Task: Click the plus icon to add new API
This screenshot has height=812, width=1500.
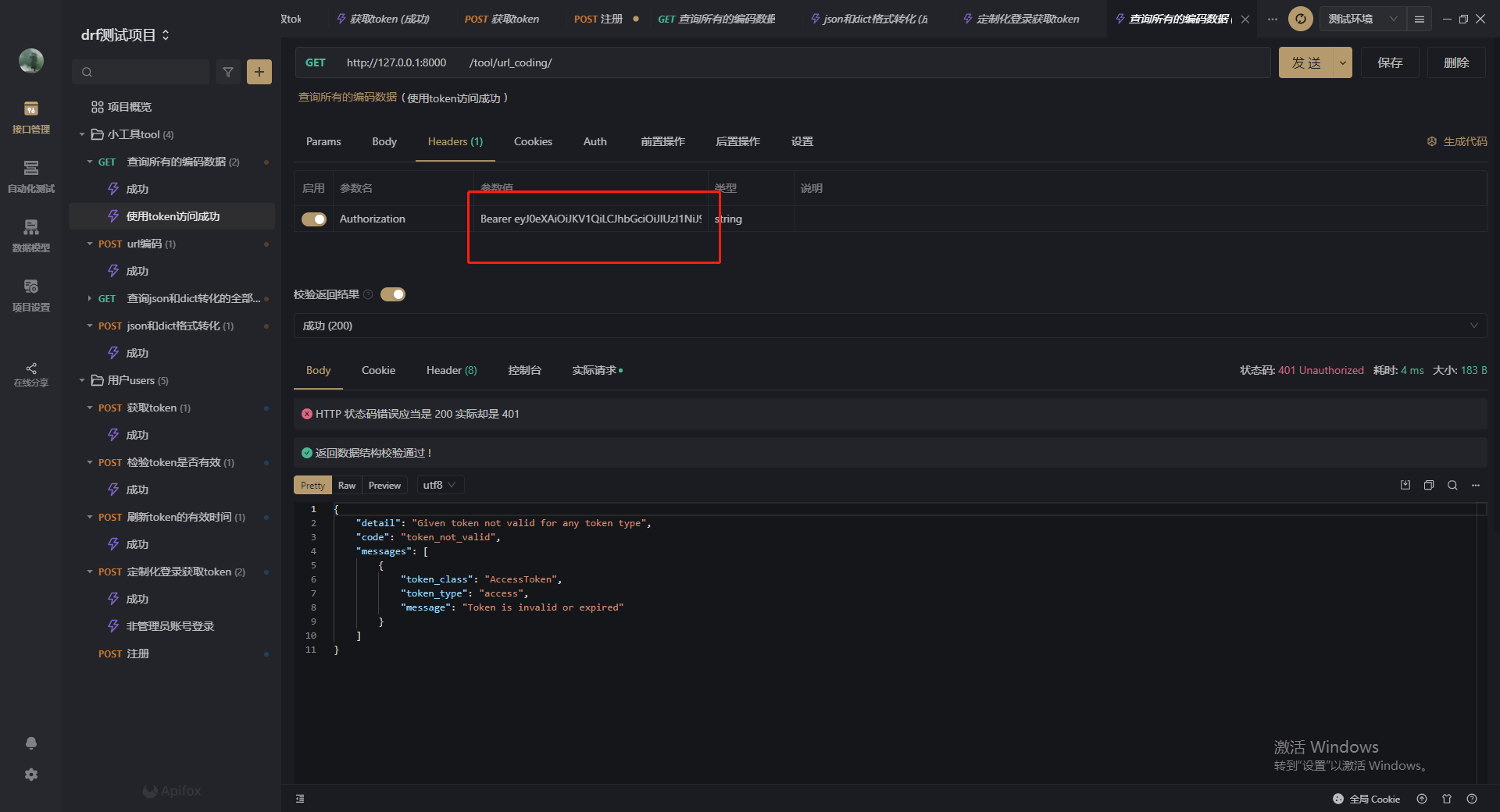Action: (259, 72)
